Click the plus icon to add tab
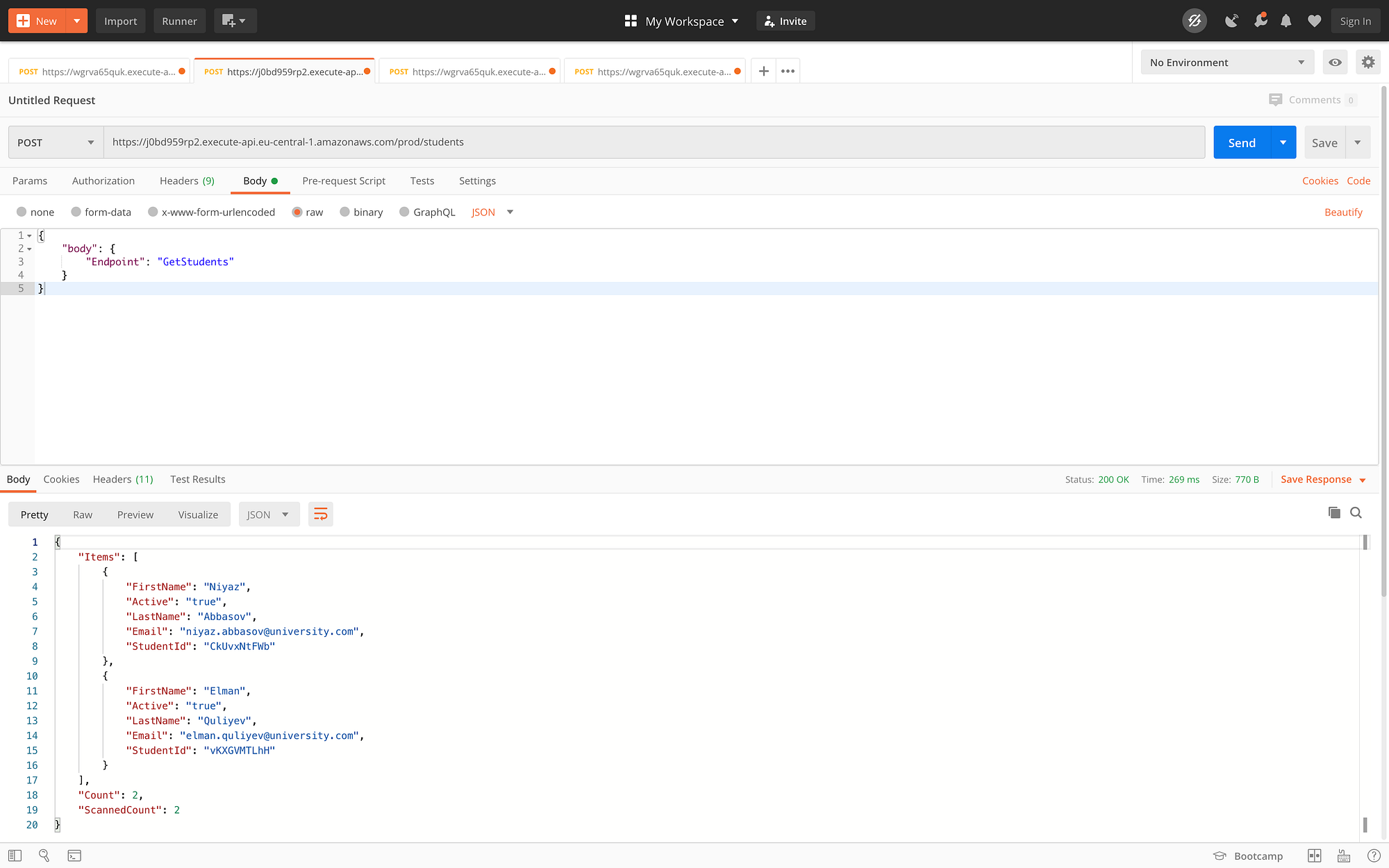The height and width of the screenshot is (868, 1389). point(763,71)
